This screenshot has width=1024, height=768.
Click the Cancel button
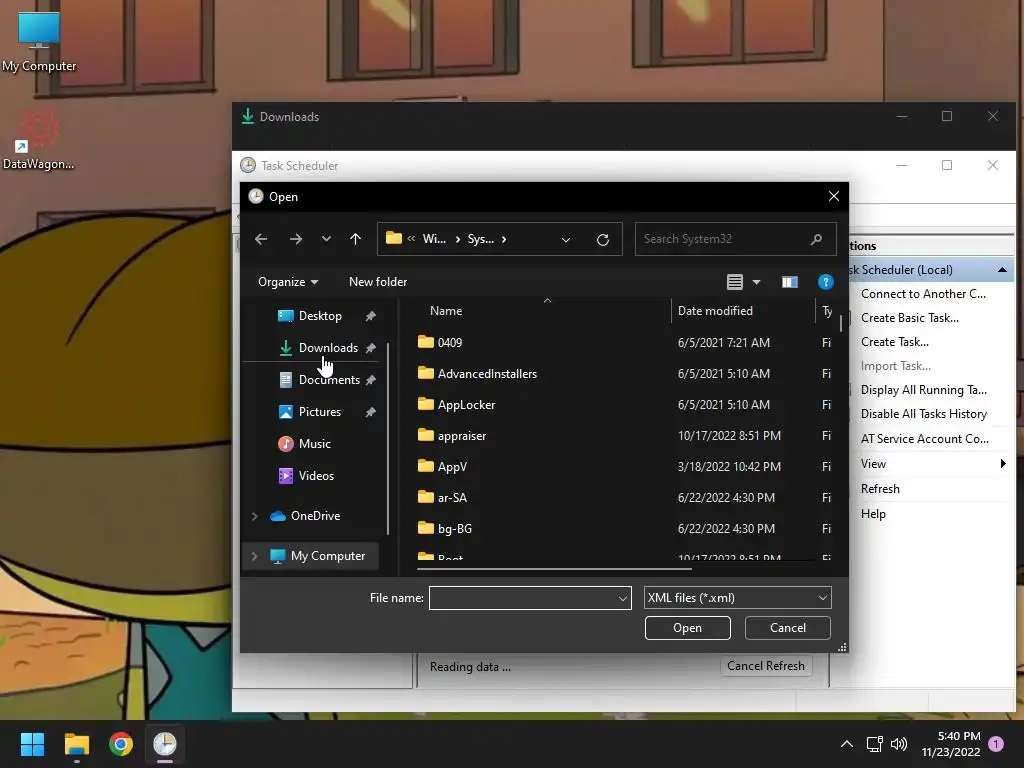pos(788,628)
